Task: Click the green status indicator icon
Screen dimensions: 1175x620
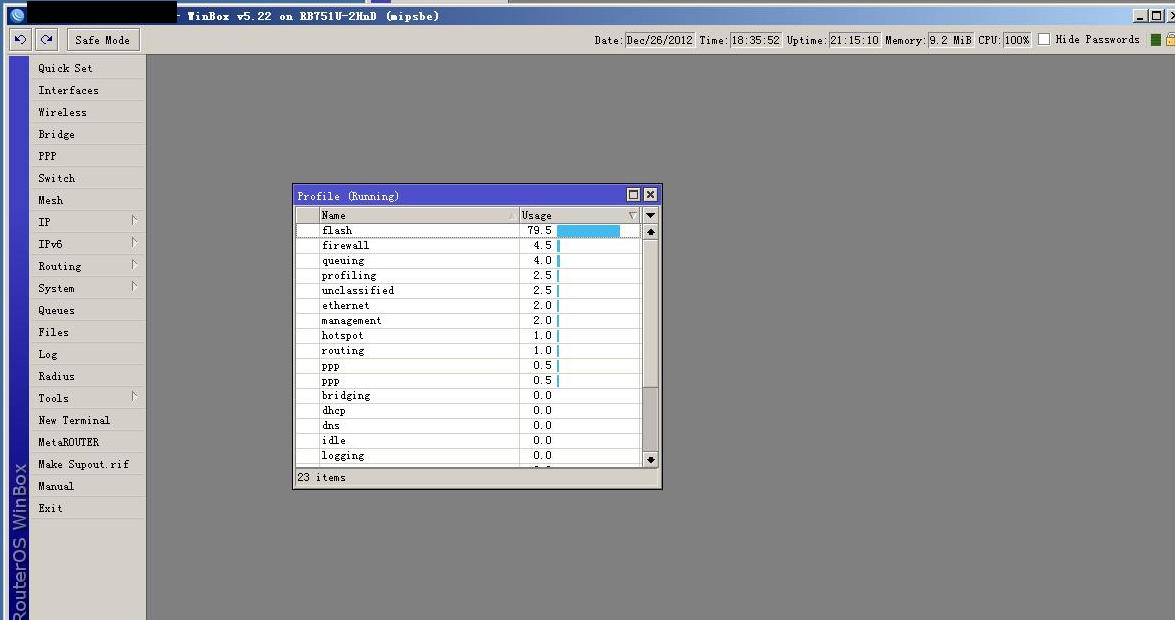Action: 1156,40
